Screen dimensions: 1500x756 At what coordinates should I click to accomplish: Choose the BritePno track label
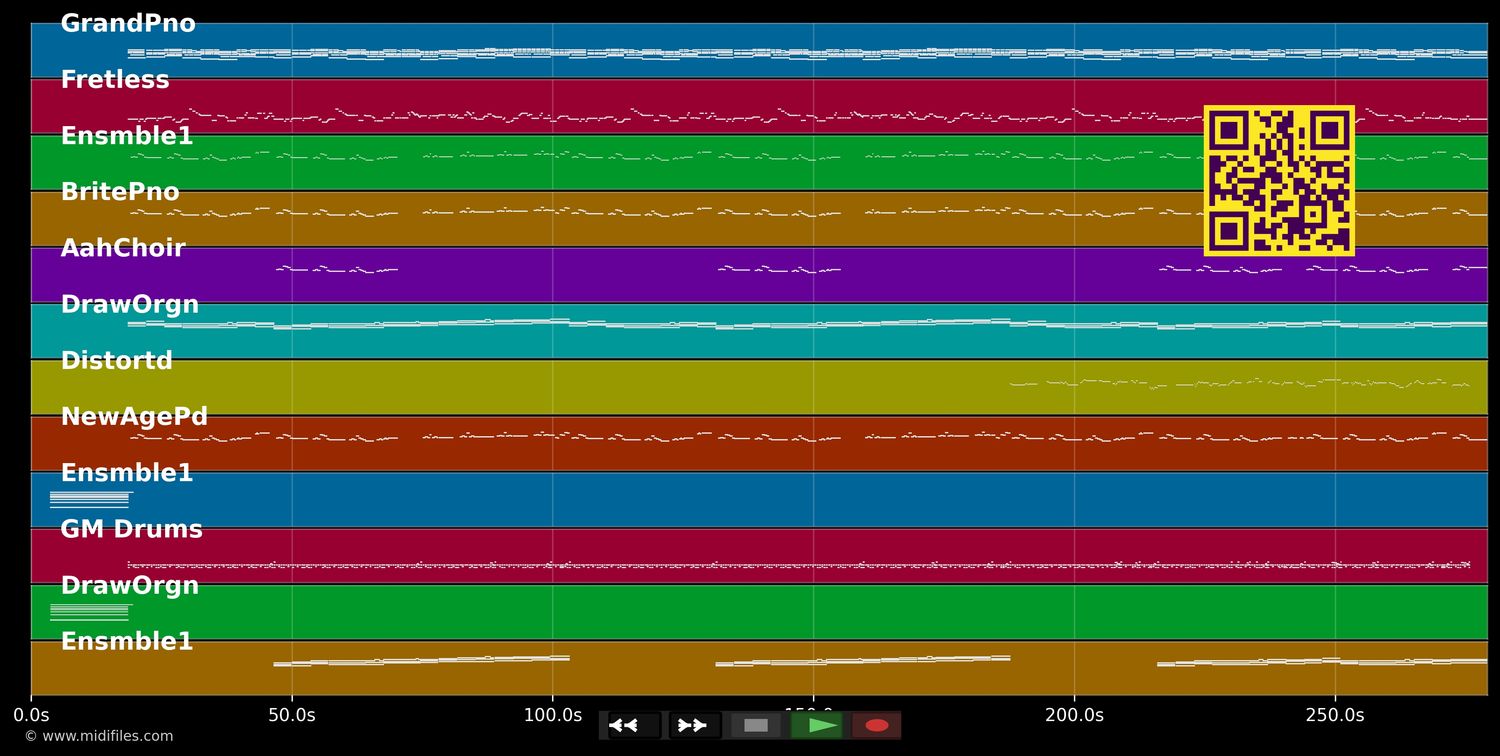120,192
